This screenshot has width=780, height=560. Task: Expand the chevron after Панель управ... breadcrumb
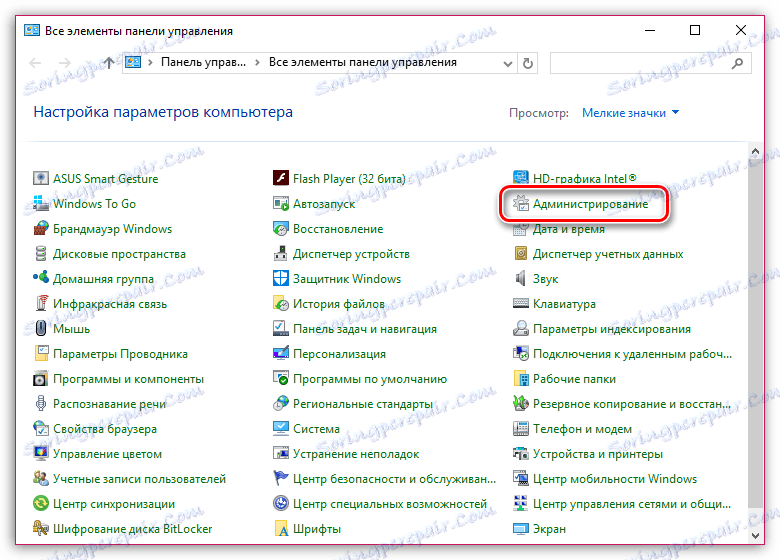(x=257, y=63)
